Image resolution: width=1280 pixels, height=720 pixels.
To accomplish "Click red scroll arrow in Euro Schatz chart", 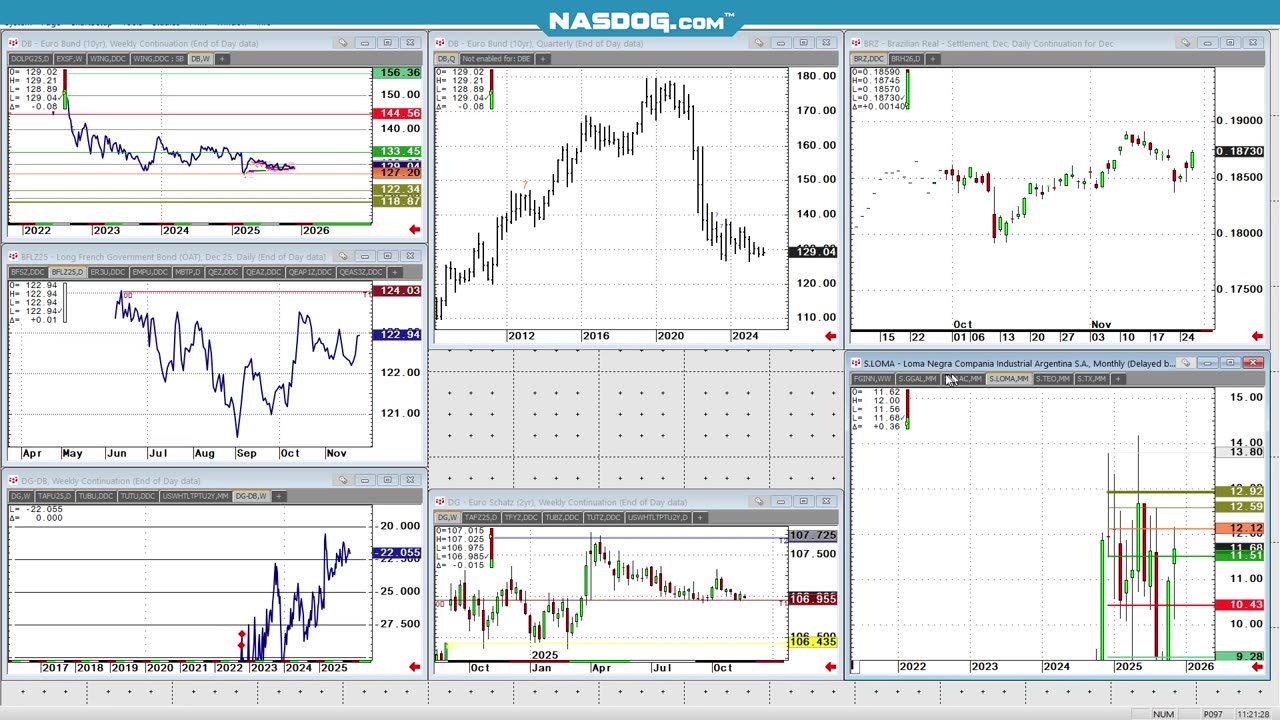I will [x=830, y=667].
